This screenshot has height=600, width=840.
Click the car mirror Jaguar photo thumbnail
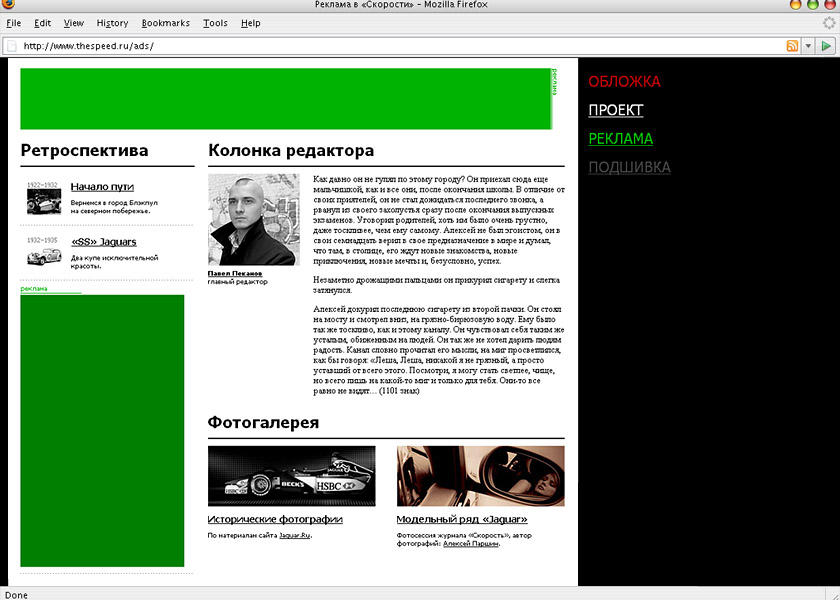pyautogui.click(x=480, y=476)
